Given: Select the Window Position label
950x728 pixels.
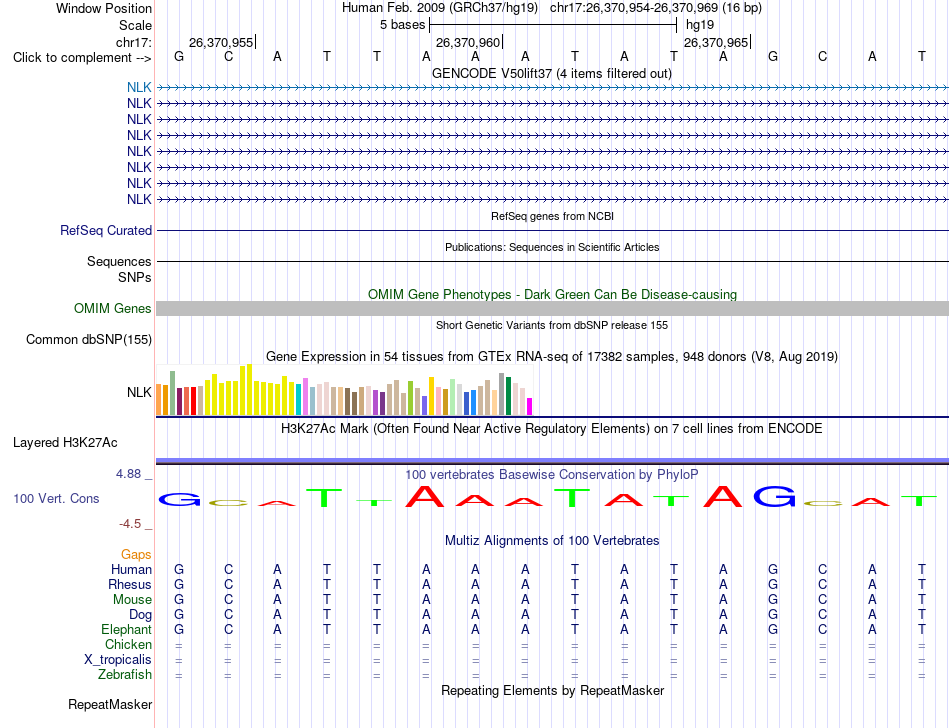Looking at the screenshot, I should tap(104, 8).
